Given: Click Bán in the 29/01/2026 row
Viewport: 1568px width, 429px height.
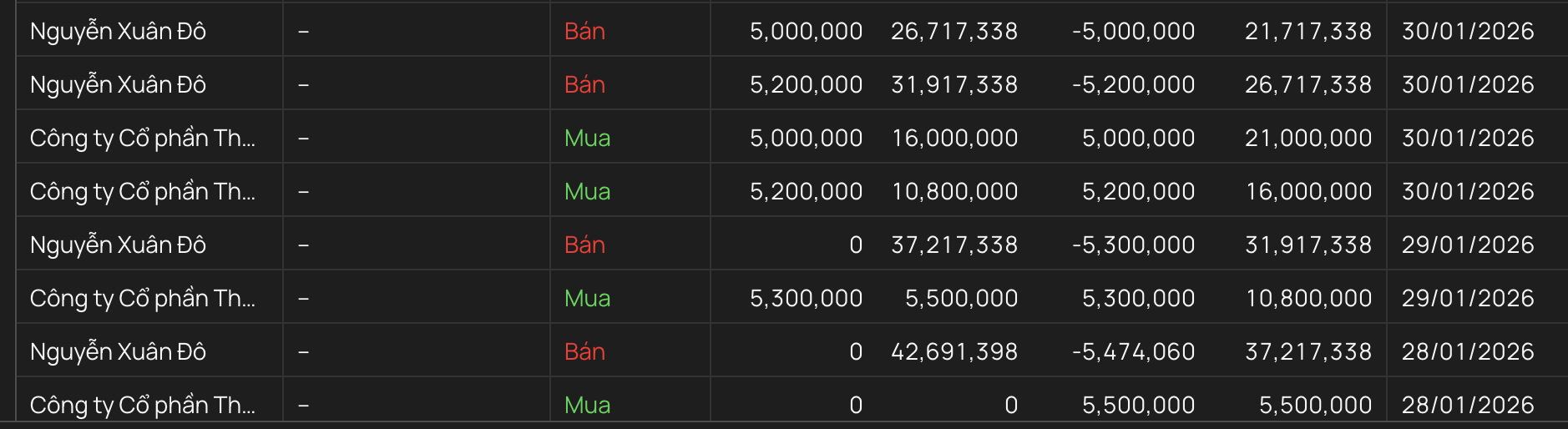Looking at the screenshot, I should [584, 245].
